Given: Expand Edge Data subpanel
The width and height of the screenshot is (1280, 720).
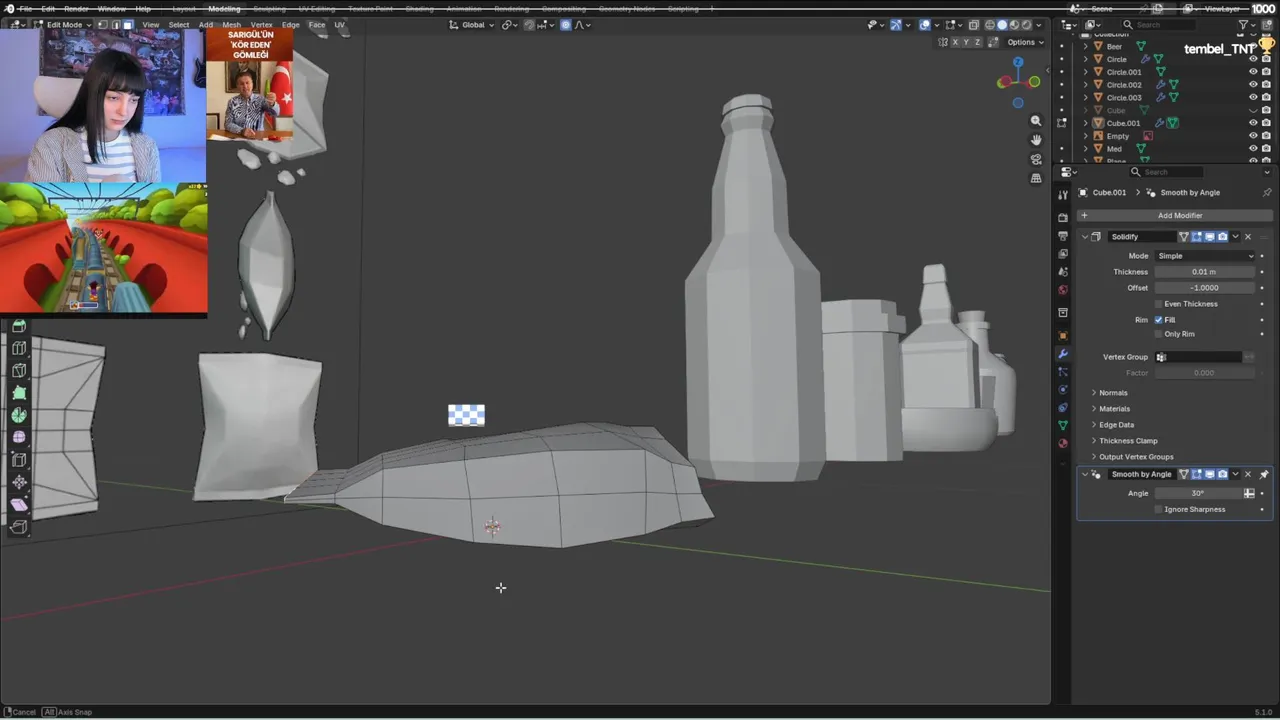Looking at the screenshot, I should [x=1116, y=425].
